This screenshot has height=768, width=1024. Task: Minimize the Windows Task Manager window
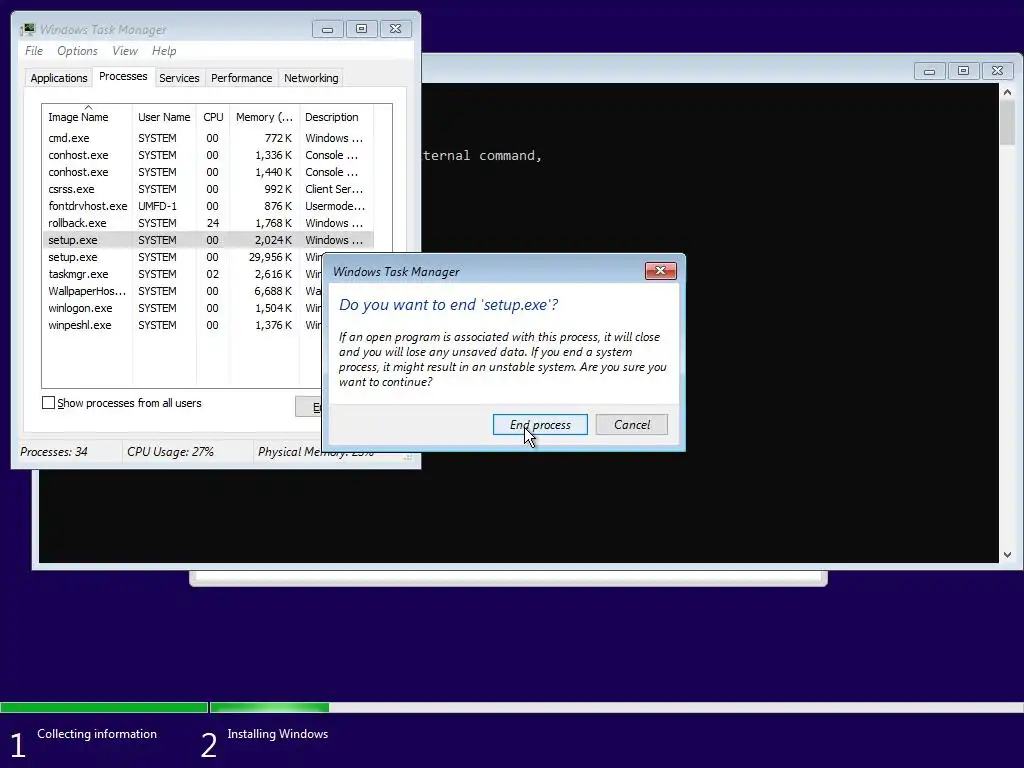[327, 29]
